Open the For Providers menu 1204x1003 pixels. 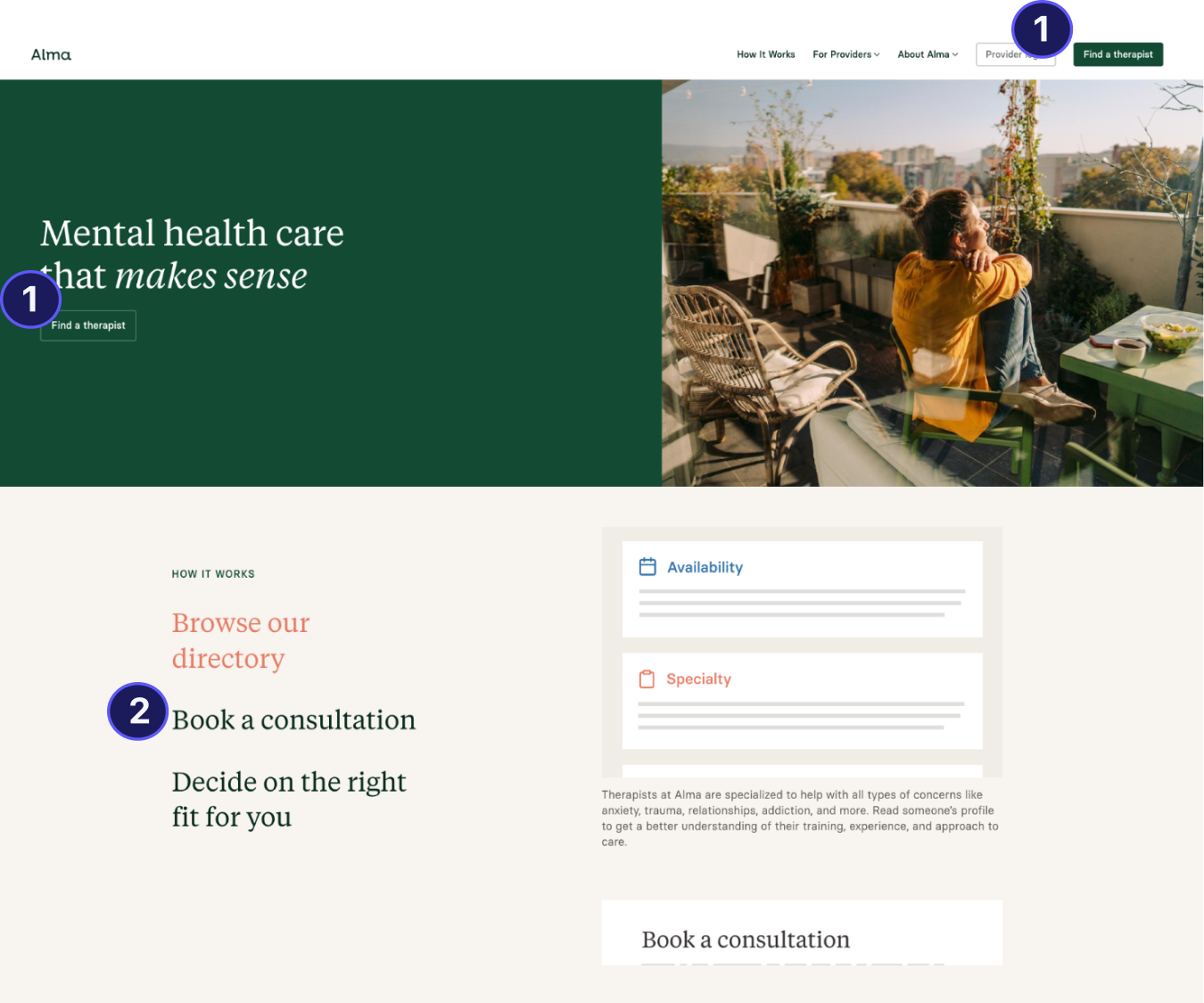pyautogui.click(x=845, y=54)
